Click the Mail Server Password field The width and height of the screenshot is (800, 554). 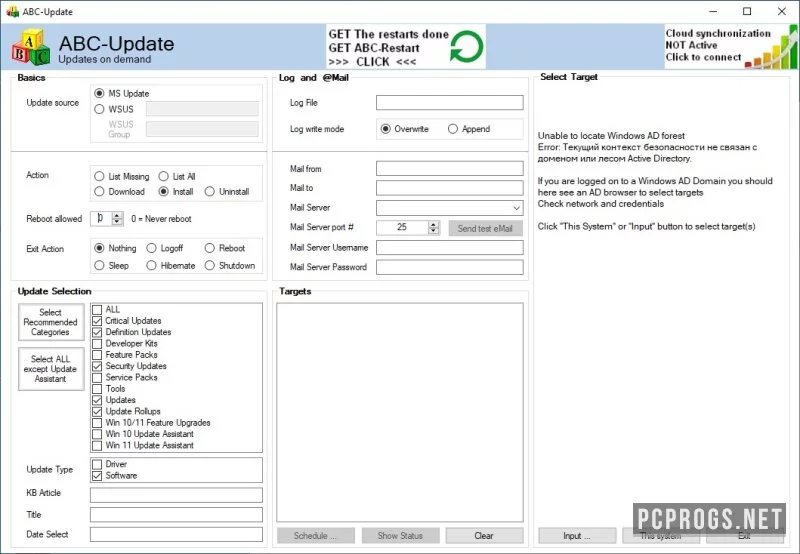(449, 267)
